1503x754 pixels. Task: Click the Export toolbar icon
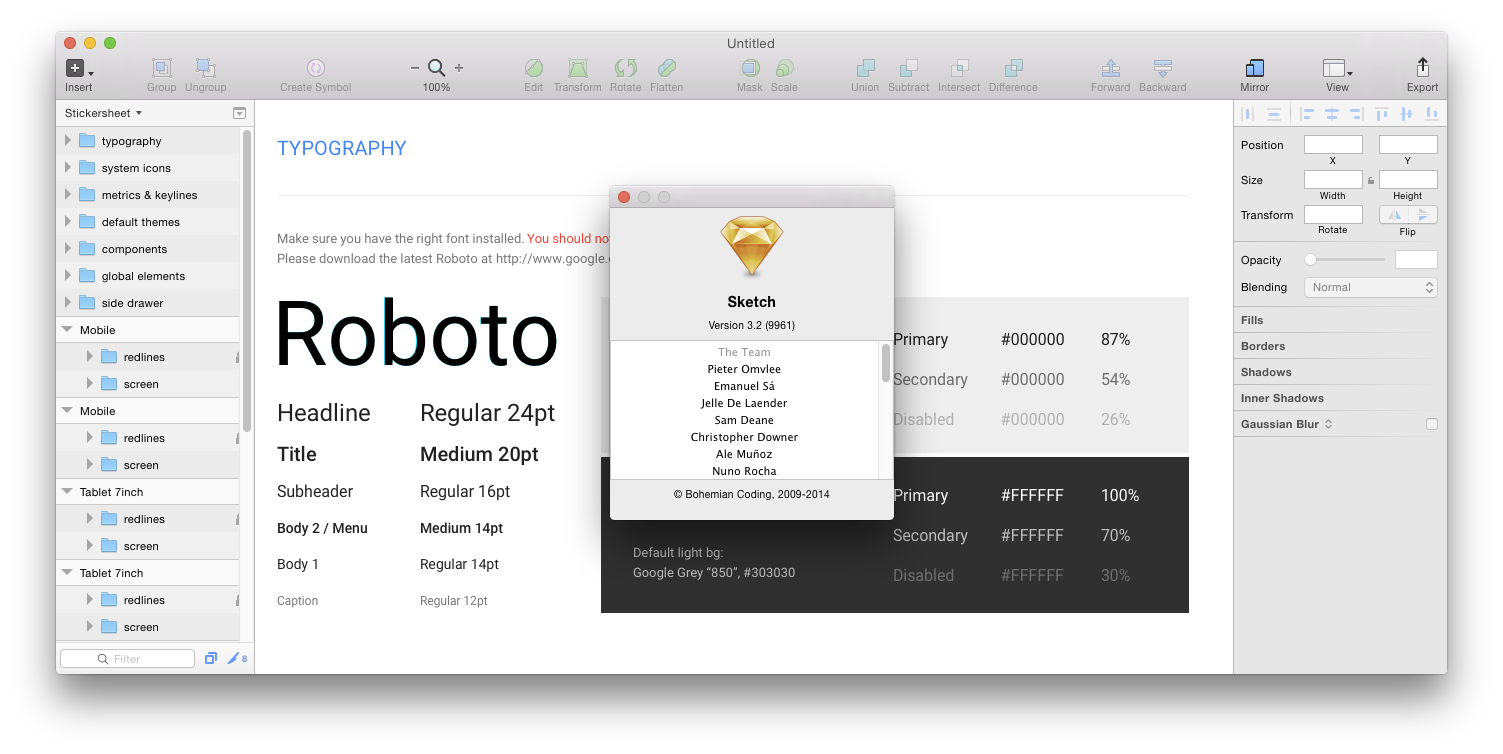[1422, 68]
